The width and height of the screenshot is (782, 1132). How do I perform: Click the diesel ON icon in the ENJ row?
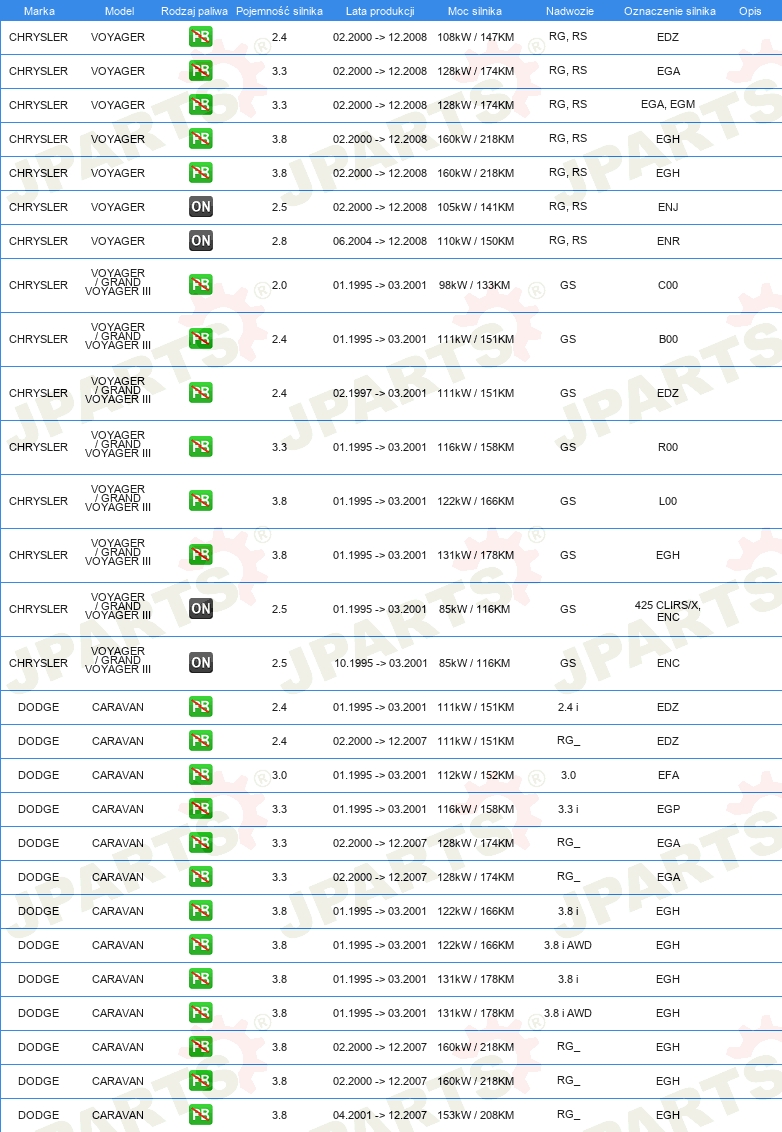(x=201, y=207)
